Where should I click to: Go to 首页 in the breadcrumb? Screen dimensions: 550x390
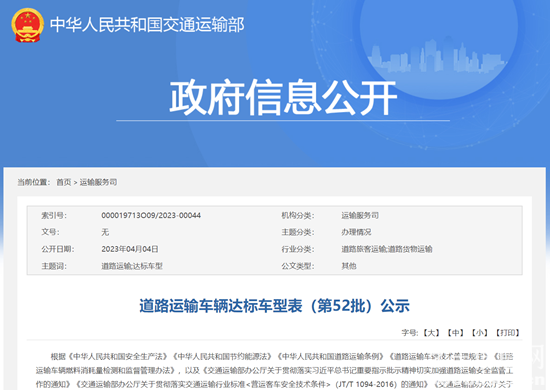tap(64, 182)
